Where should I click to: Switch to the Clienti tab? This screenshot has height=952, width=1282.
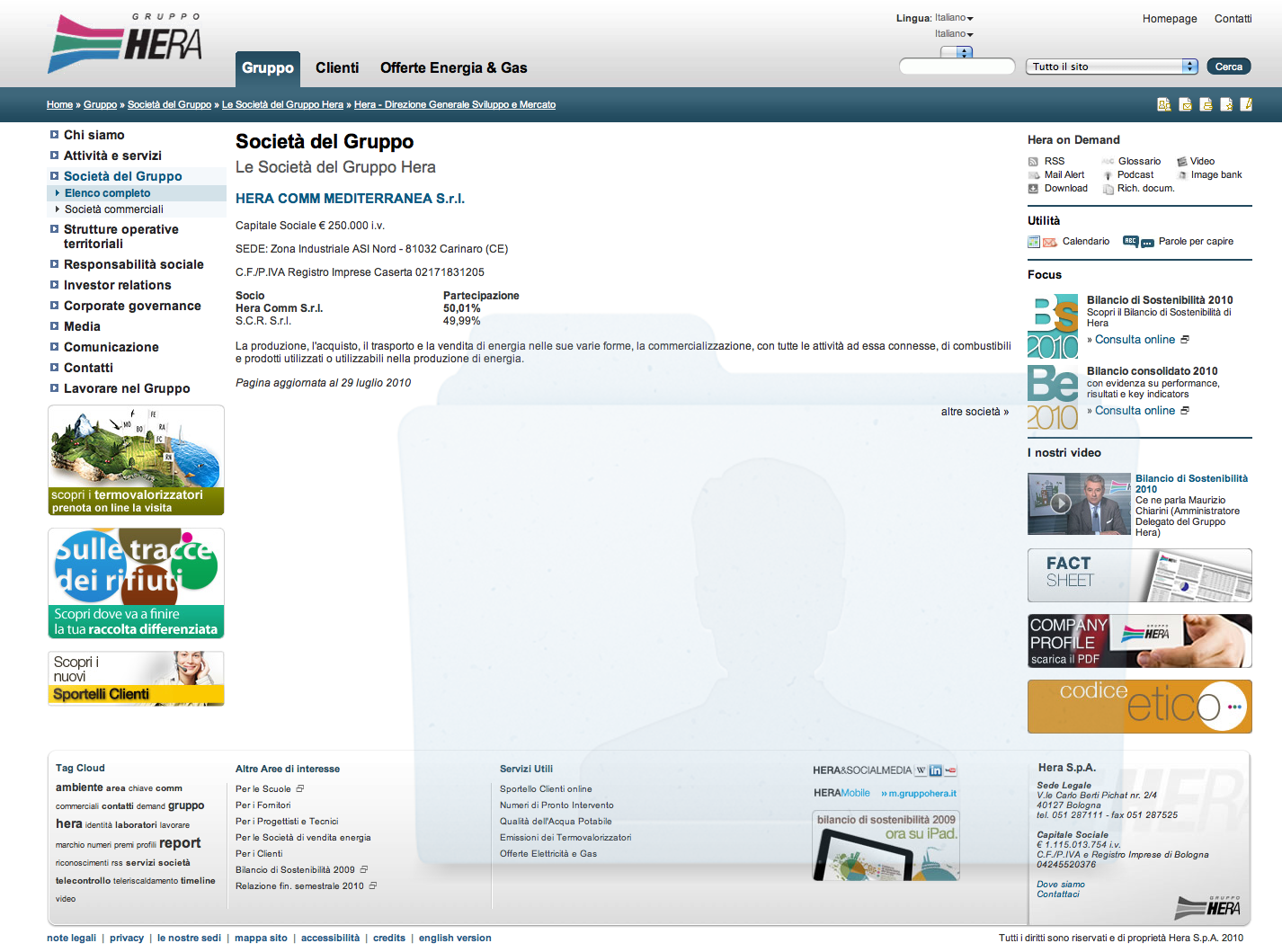[x=337, y=68]
